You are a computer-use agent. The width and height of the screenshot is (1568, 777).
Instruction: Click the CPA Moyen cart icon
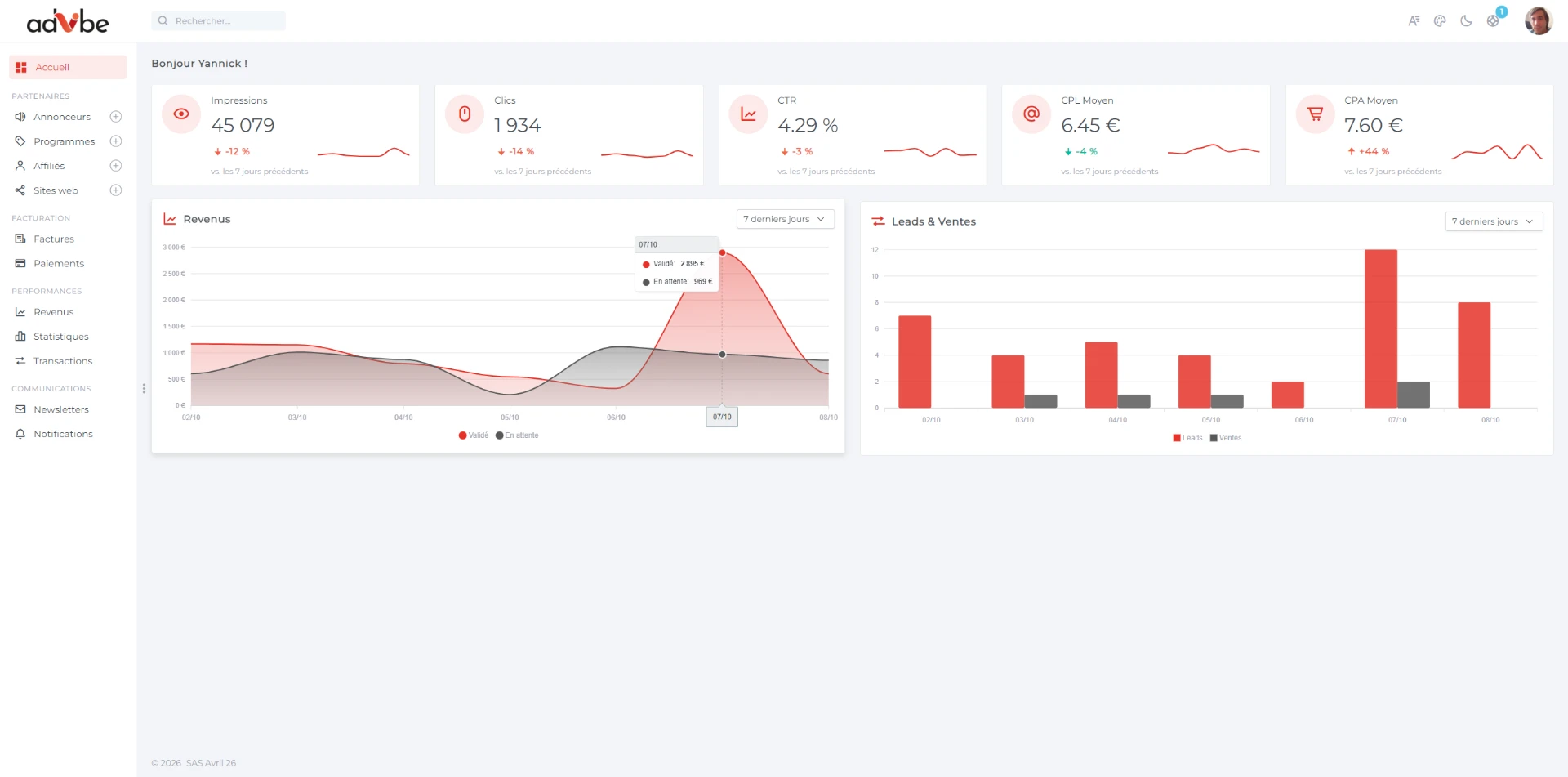coord(1315,114)
